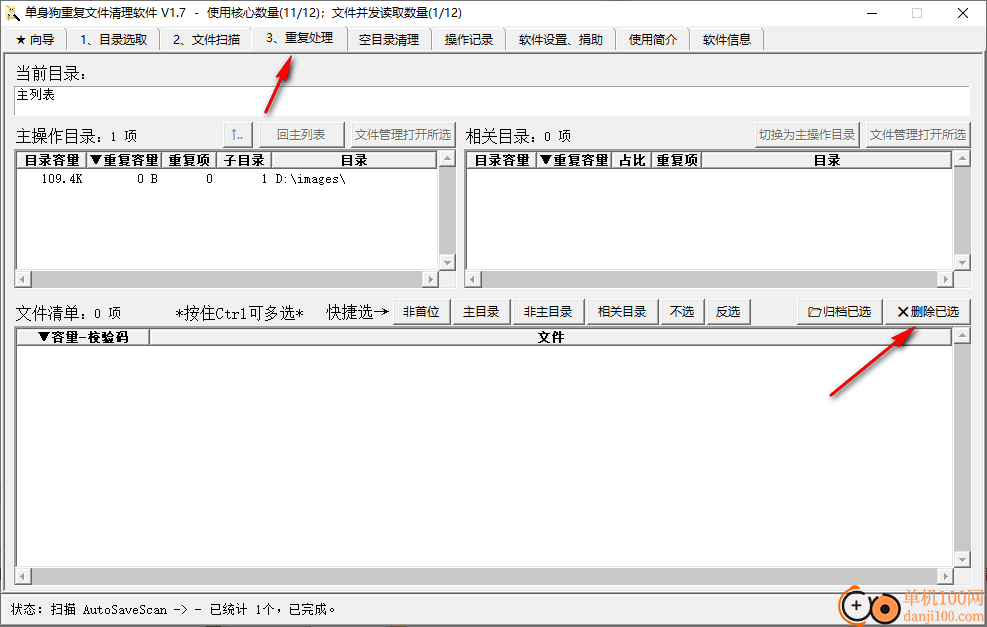This screenshot has height=627, width=987.
Task: Click down arrow of main list scrollbar
Action: pos(447,263)
